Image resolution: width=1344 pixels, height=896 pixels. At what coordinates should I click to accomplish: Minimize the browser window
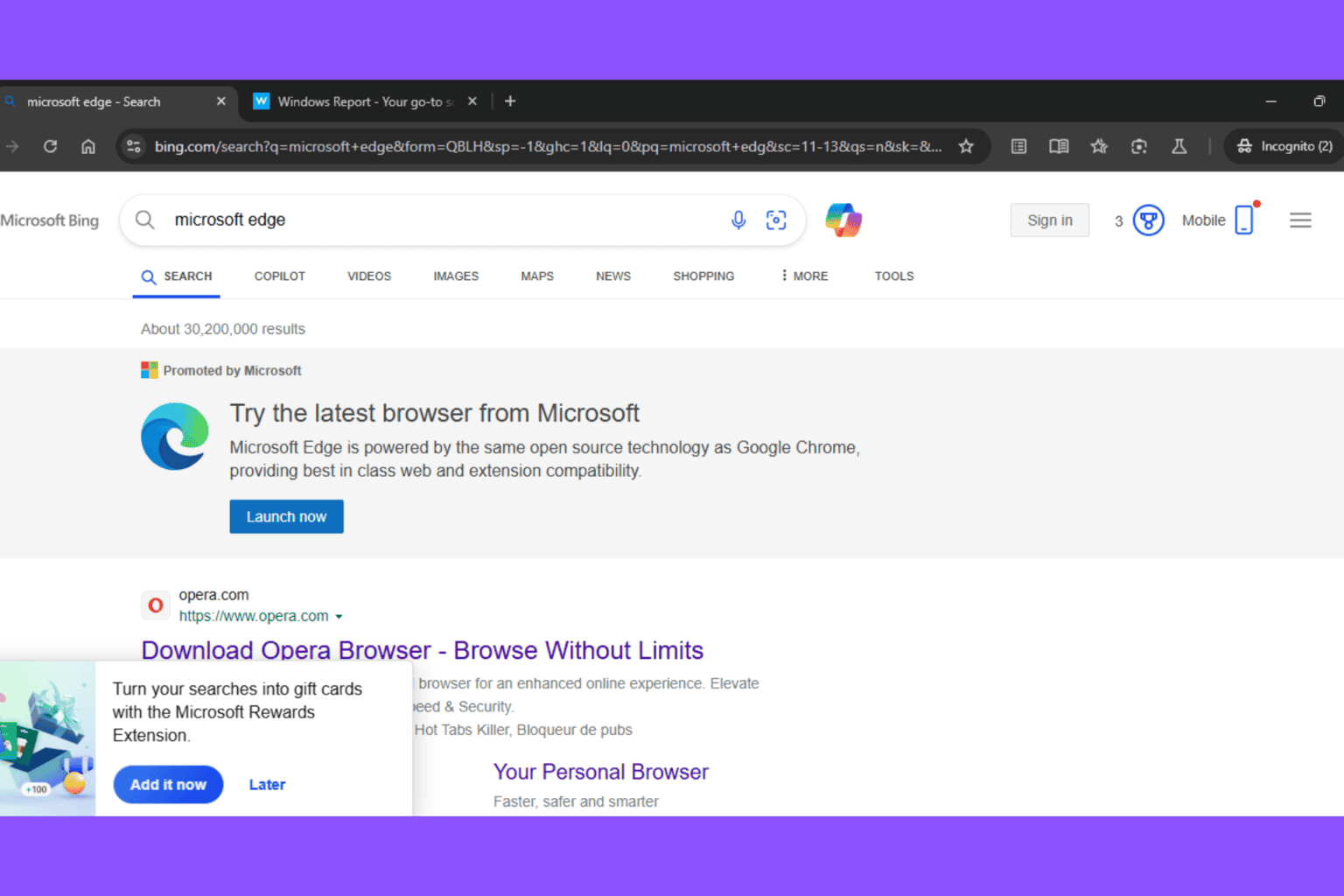pyautogui.click(x=1270, y=101)
